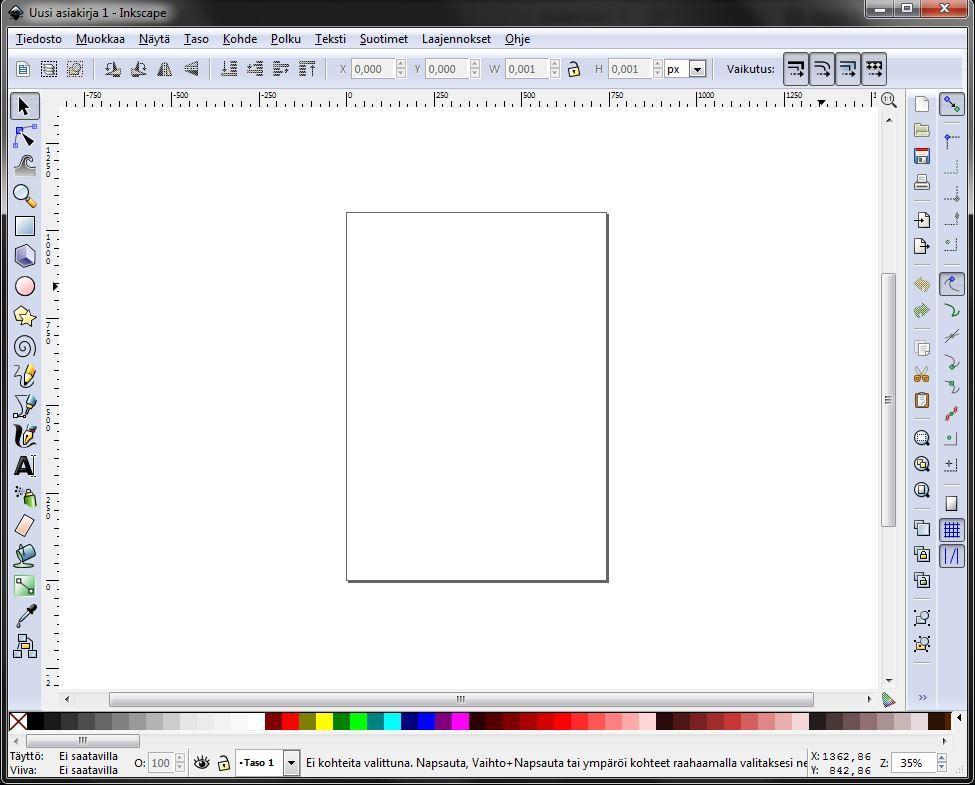975x785 pixels.
Task: Select the Spray tool
Action: [x=25, y=496]
